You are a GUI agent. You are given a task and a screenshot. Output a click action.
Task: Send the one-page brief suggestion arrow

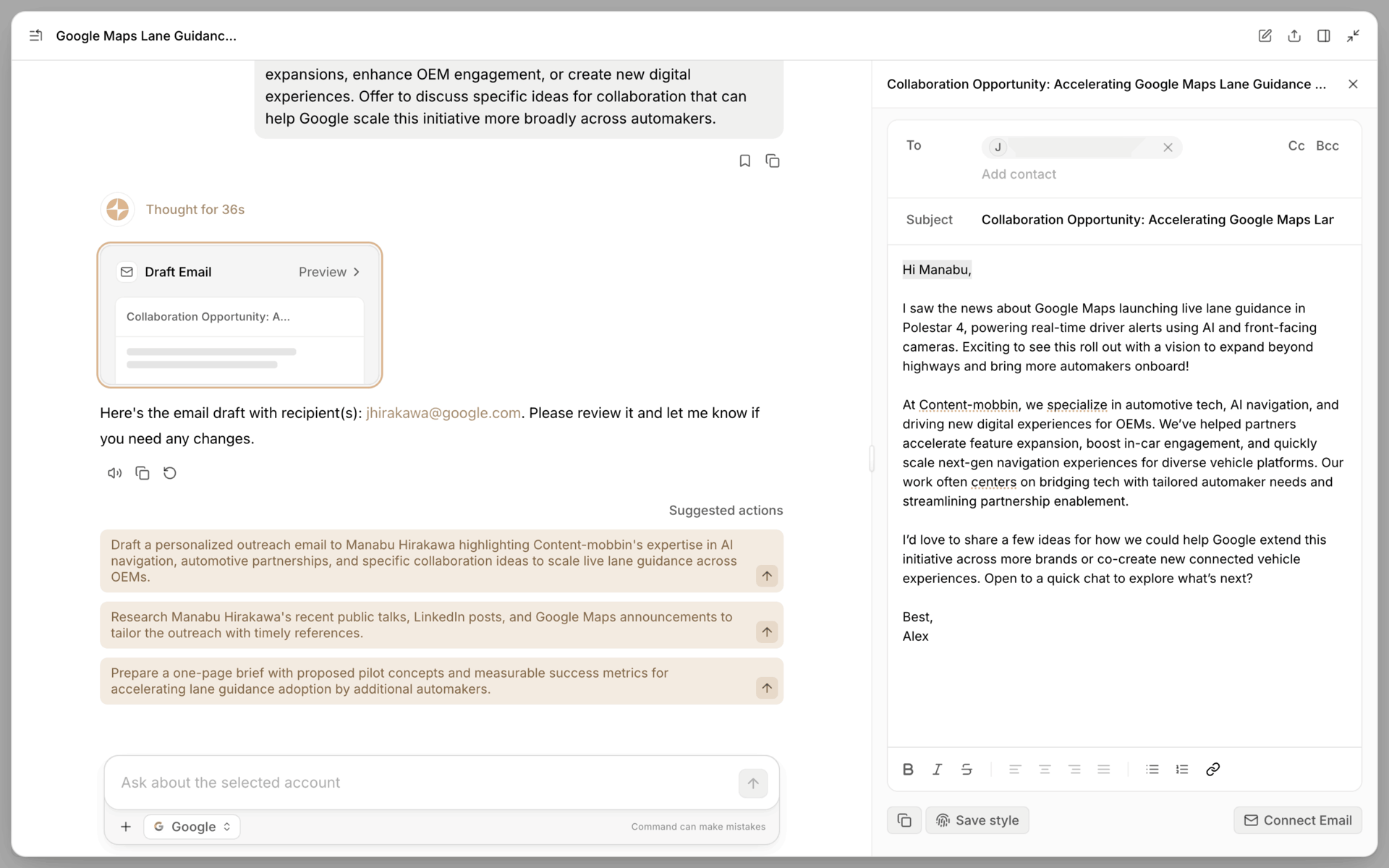[767, 687]
